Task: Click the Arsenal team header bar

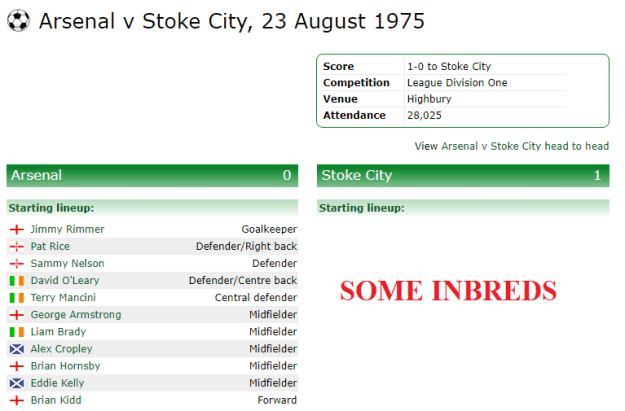Action: point(152,175)
